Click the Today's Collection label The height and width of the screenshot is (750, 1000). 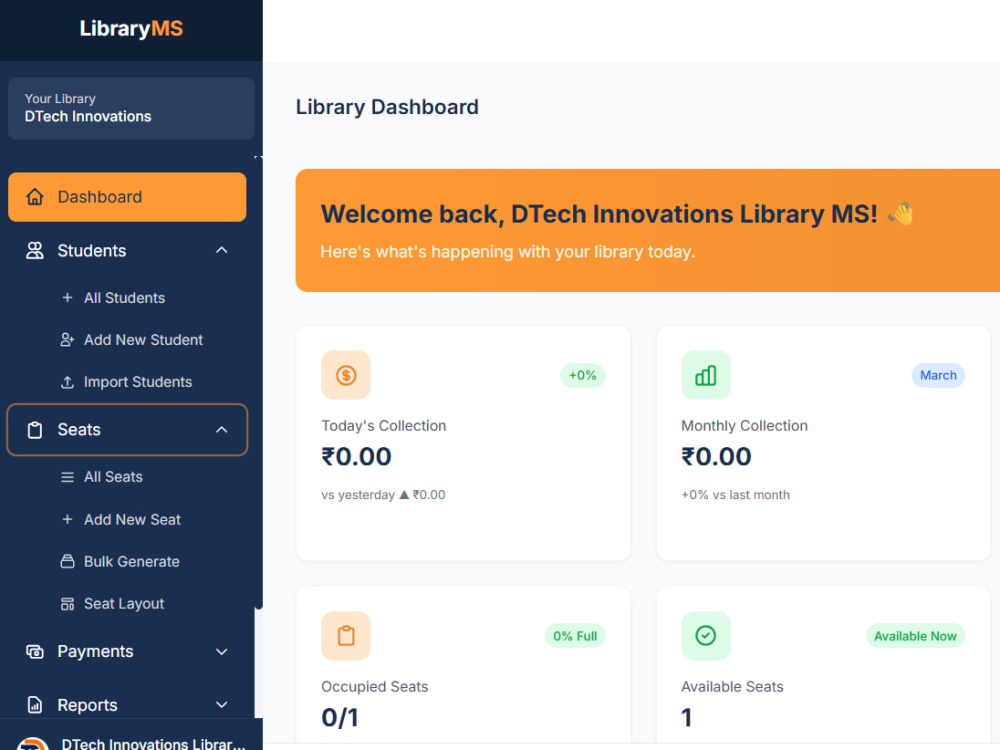(383, 425)
